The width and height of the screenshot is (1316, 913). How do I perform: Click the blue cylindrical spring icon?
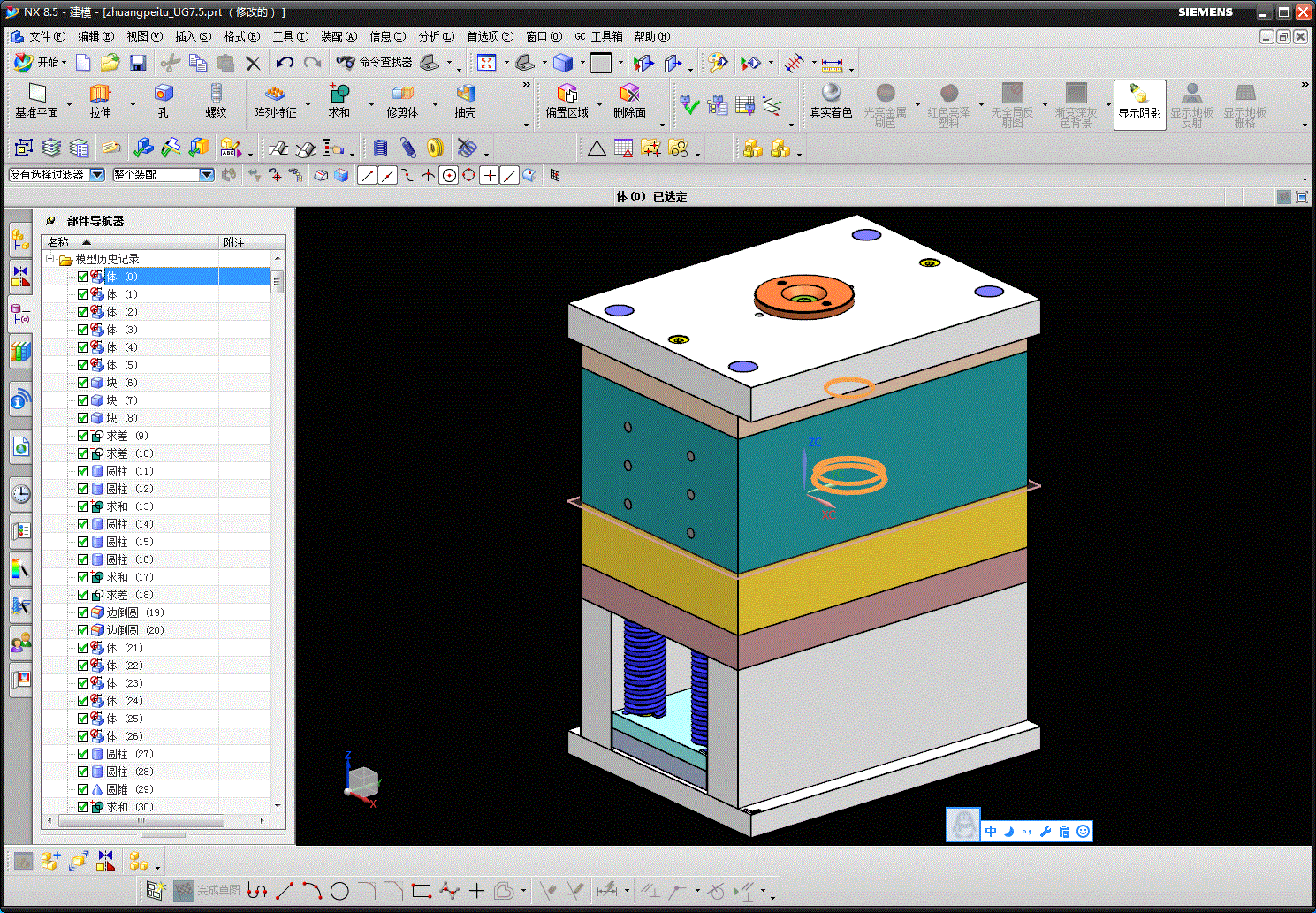[380, 148]
